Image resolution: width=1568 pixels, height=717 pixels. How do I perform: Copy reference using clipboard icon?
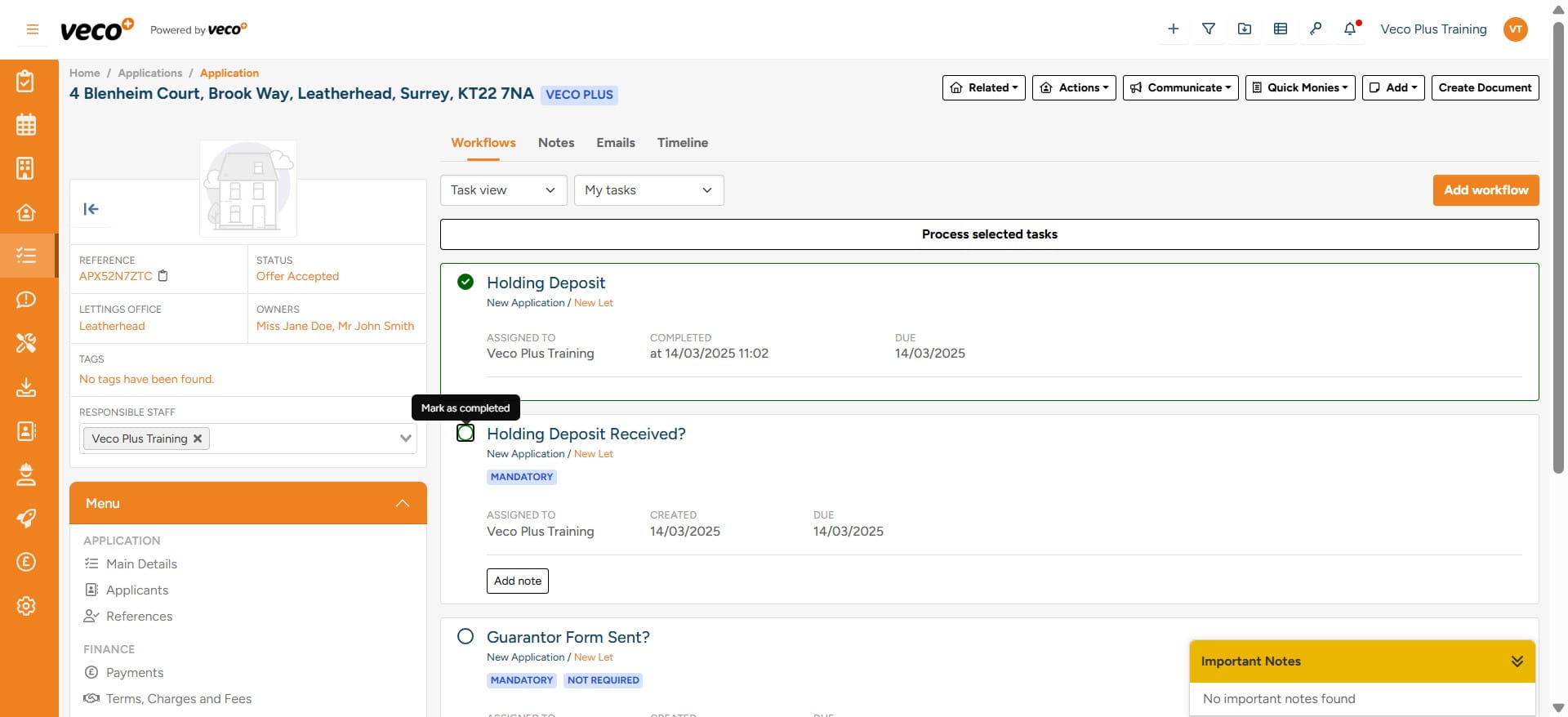tap(163, 276)
